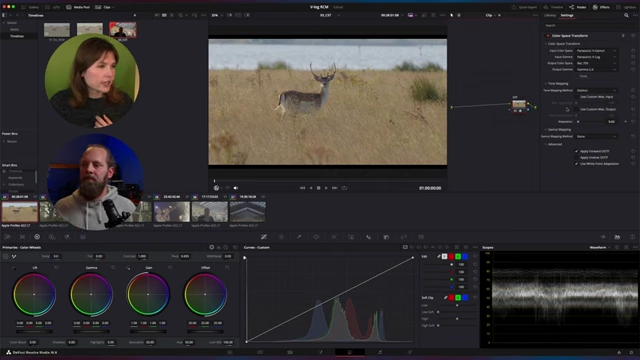The width and height of the screenshot is (640, 360).
Task: Switch to the Color page tab
Action: click(350, 352)
